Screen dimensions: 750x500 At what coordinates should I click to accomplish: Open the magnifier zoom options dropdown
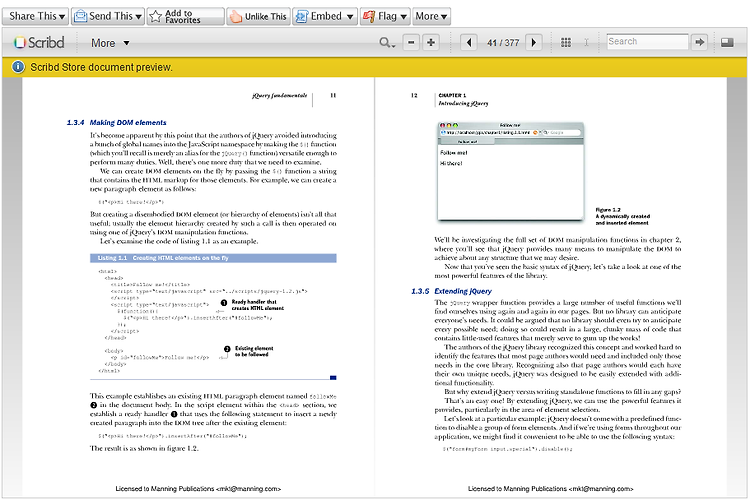tap(387, 43)
